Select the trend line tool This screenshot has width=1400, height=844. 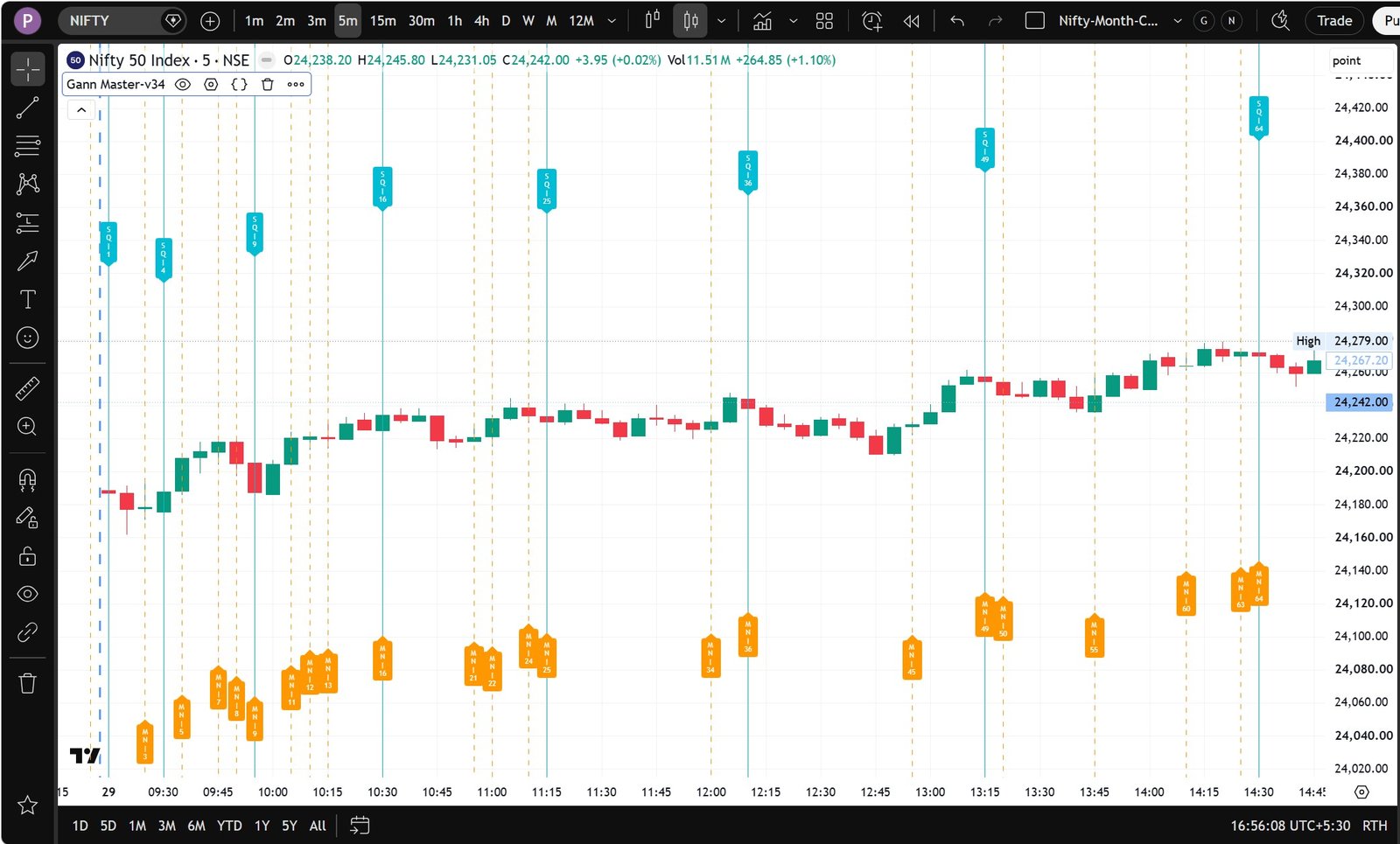point(28,108)
